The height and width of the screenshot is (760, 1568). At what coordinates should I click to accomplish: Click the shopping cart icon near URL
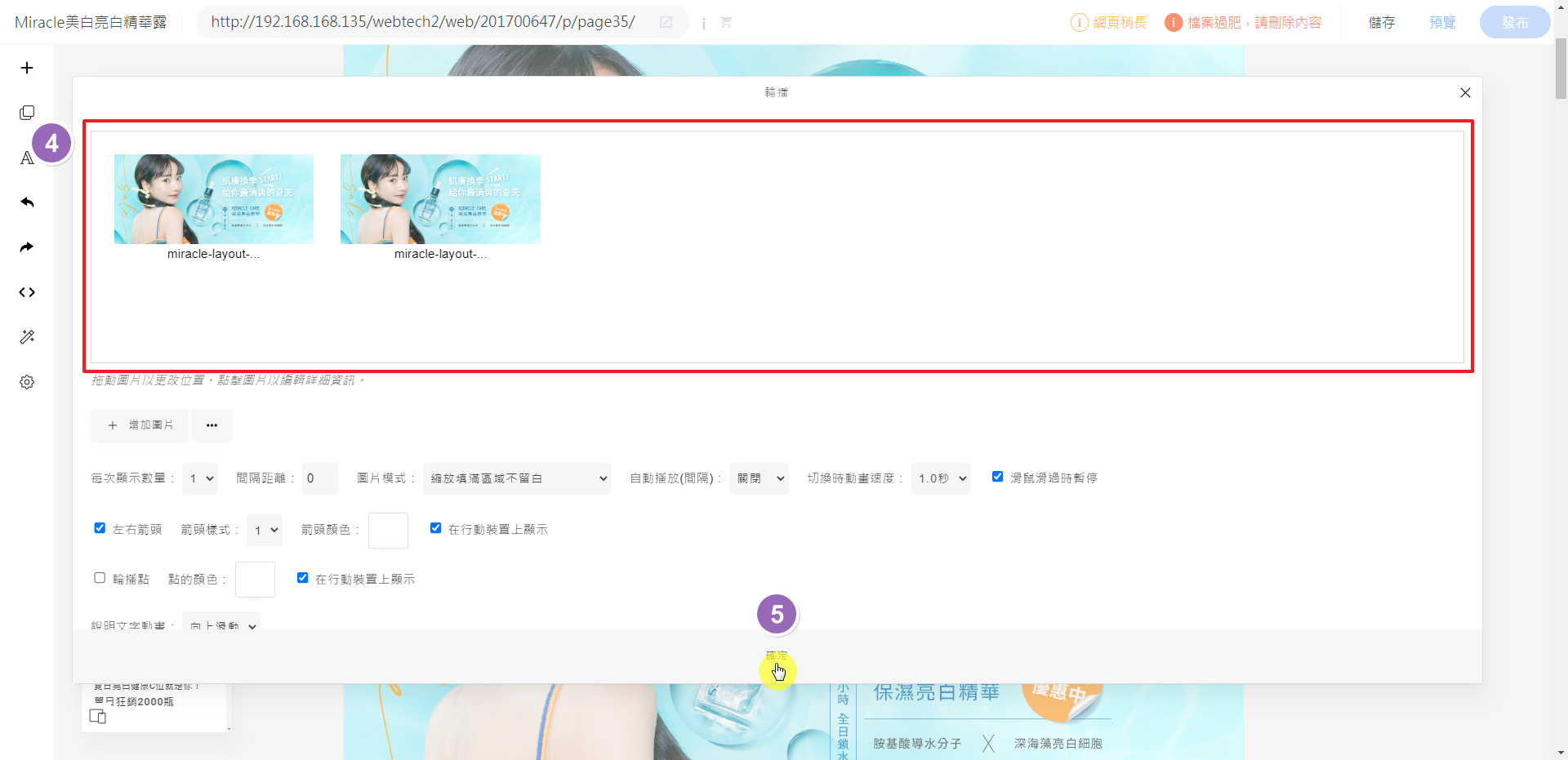coord(726,23)
